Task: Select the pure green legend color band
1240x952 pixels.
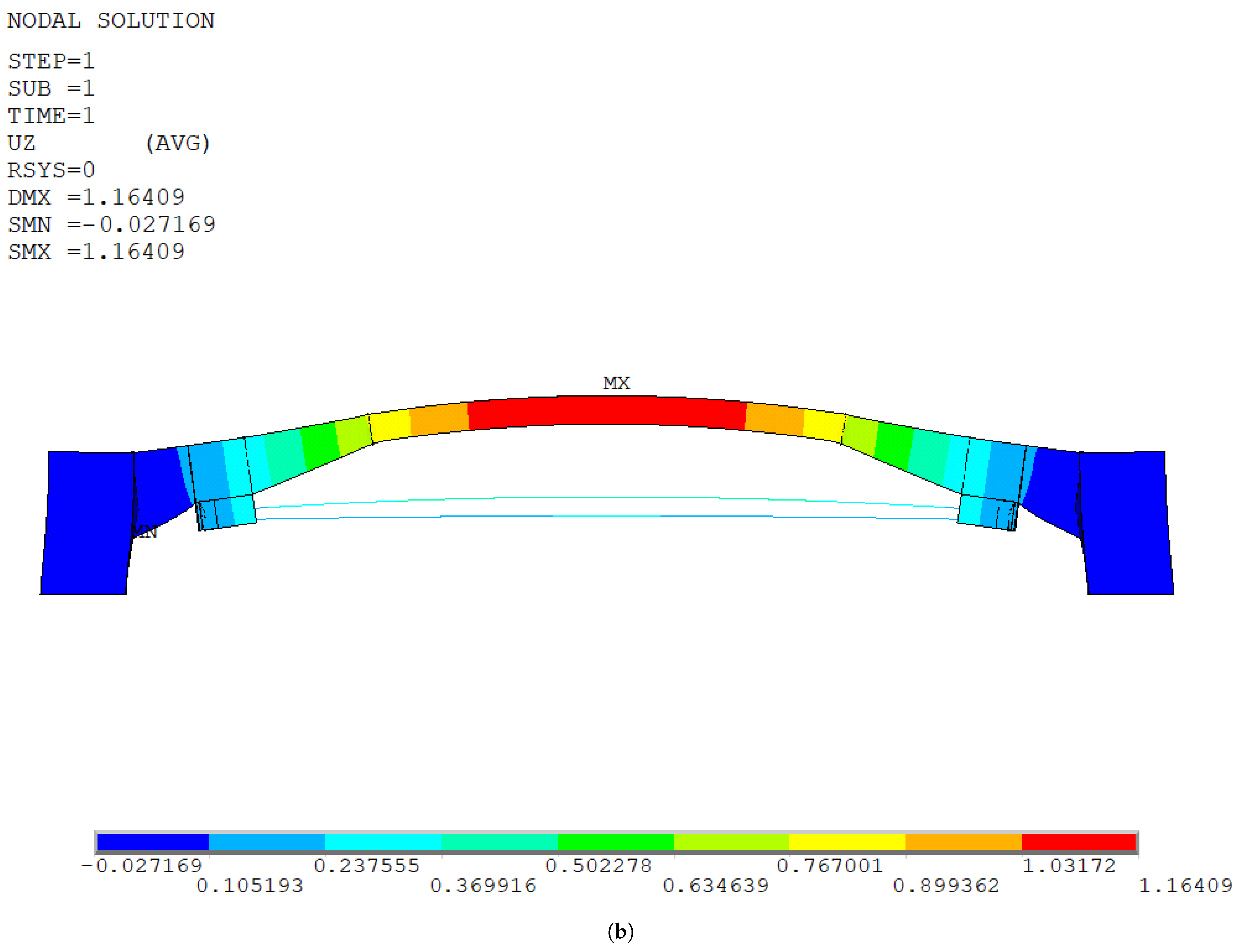Action: click(615, 842)
